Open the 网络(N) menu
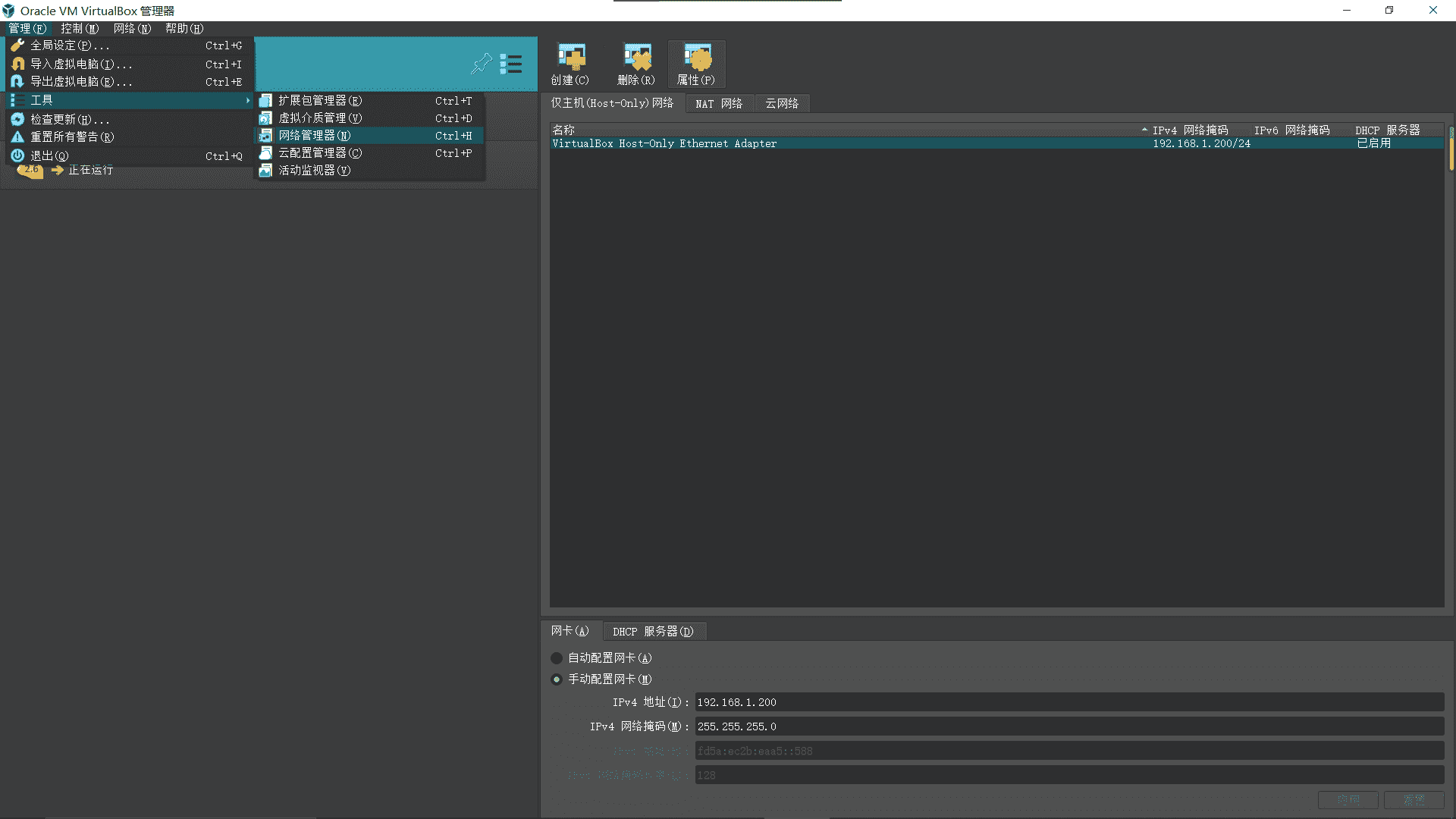 click(x=132, y=29)
